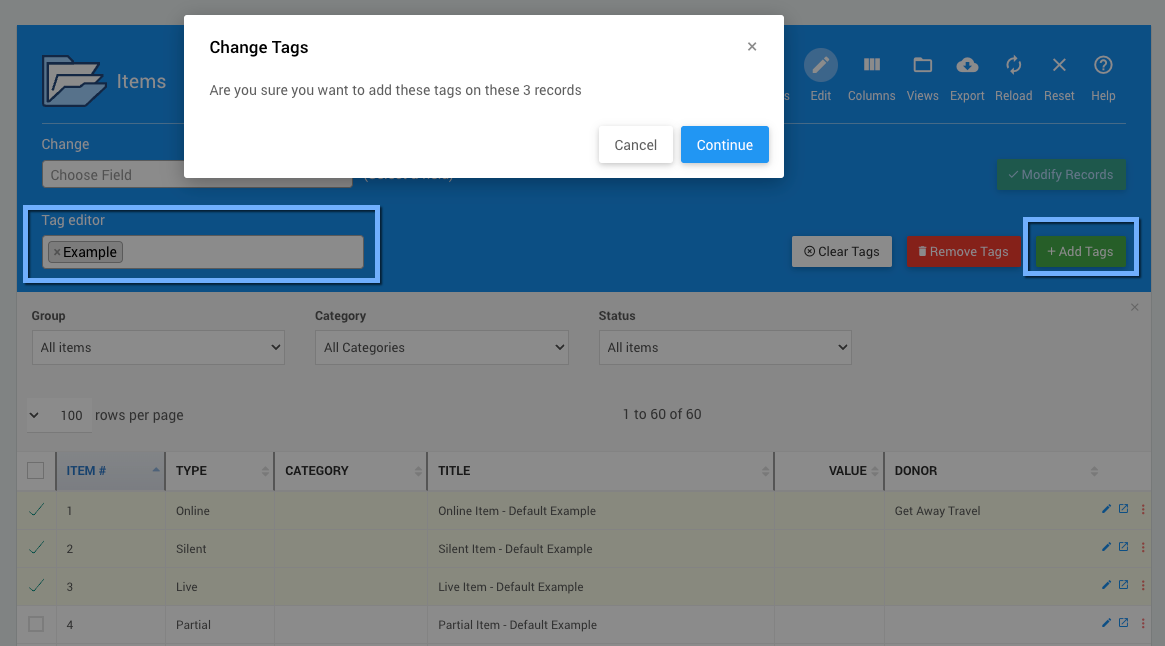Image resolution: width=1165 pixels, height=646 pixels.
Task: Open the Category dropdown showing All Categories
Action: [x=441, y=348]
